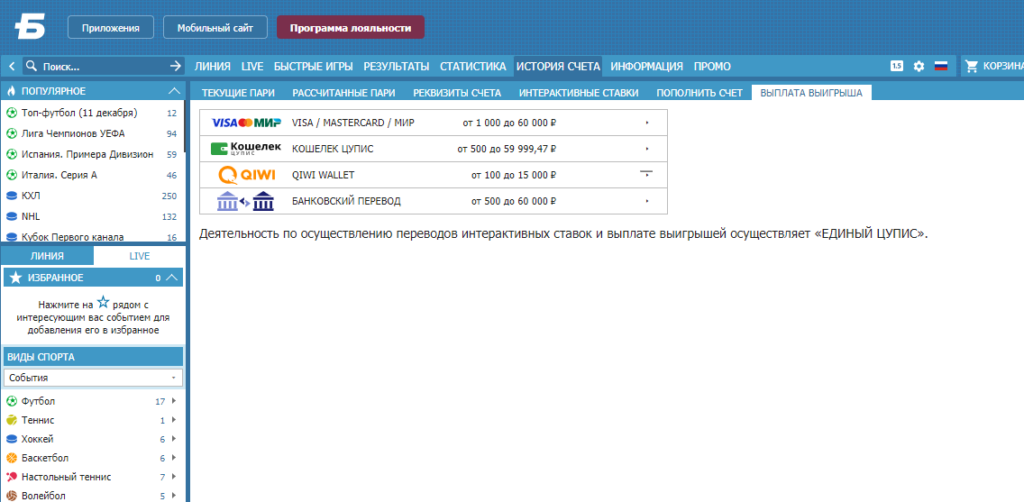The image size is (1024, 502).
Task: Click the bank transfer buildings icon
Action: (246, 201)
